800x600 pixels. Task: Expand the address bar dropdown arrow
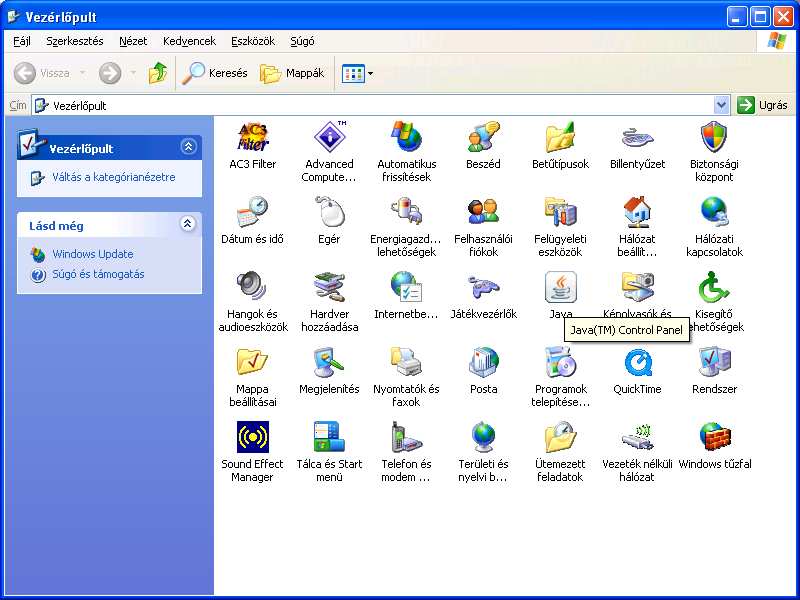[x=721, y=106]
